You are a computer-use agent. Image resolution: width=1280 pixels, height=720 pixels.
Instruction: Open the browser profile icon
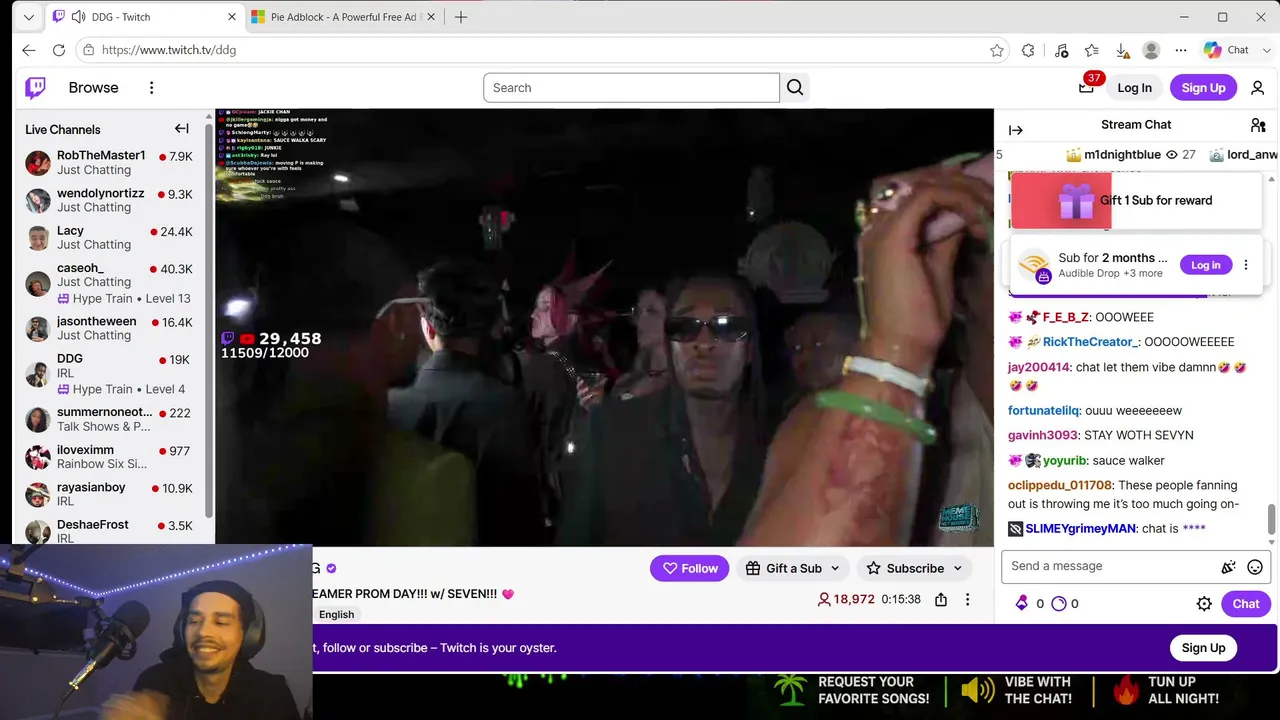point(1151,50)
